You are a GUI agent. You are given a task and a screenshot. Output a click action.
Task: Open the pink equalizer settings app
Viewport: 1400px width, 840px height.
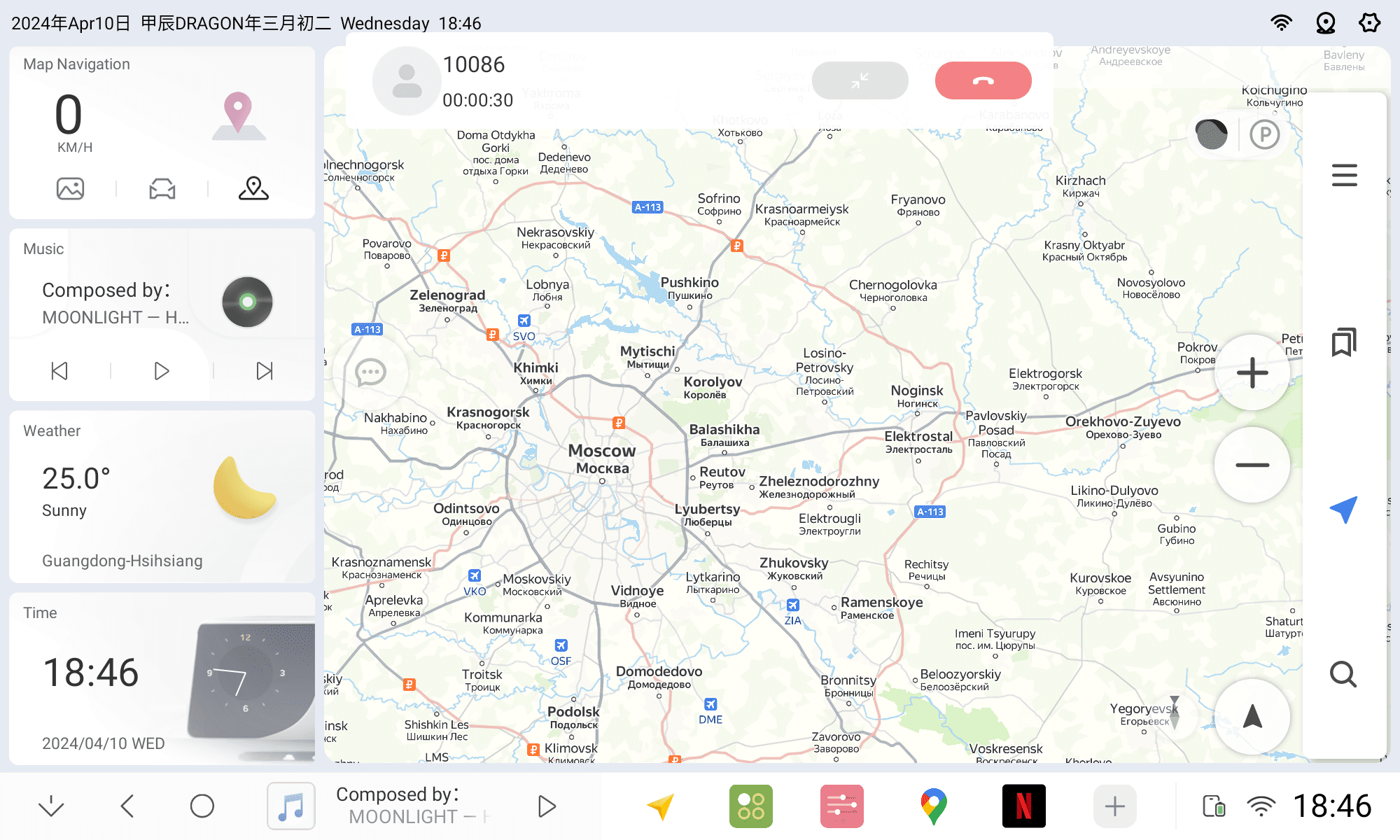click(x=842, y=806)
